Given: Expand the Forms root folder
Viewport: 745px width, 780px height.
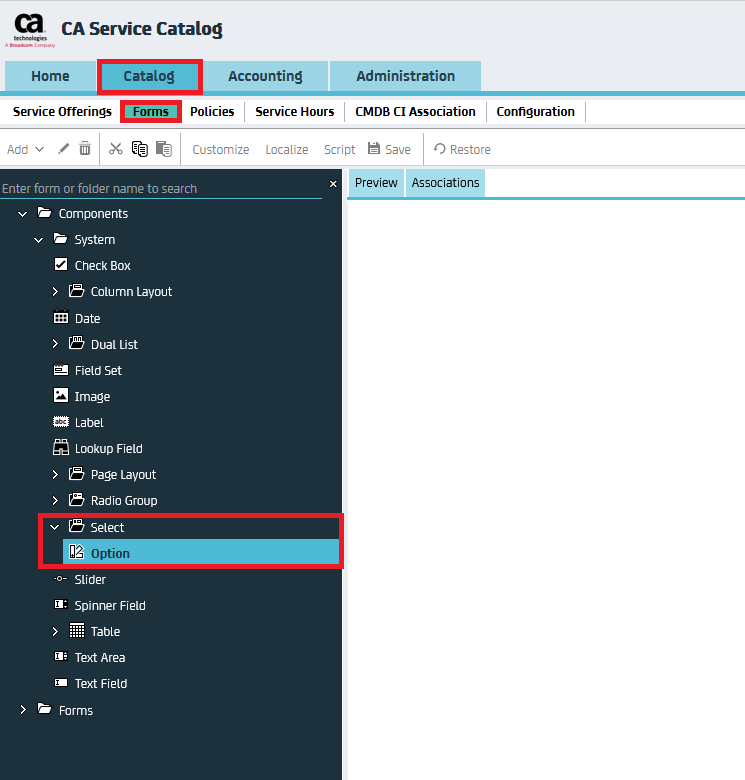Looking at the screenshot, I should click(x=23, y=710).
